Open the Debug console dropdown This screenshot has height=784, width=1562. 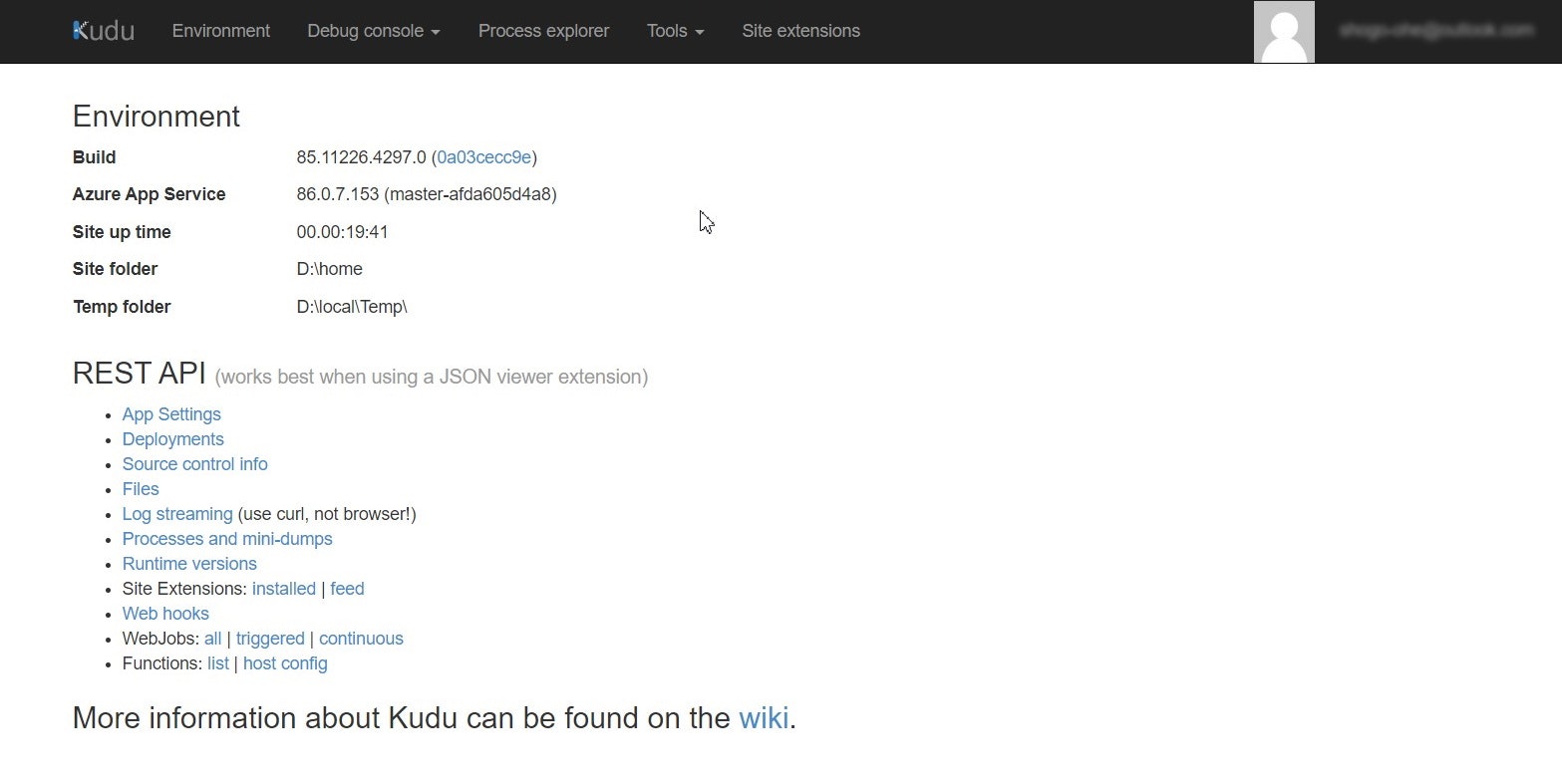click(x=373, y=31)
